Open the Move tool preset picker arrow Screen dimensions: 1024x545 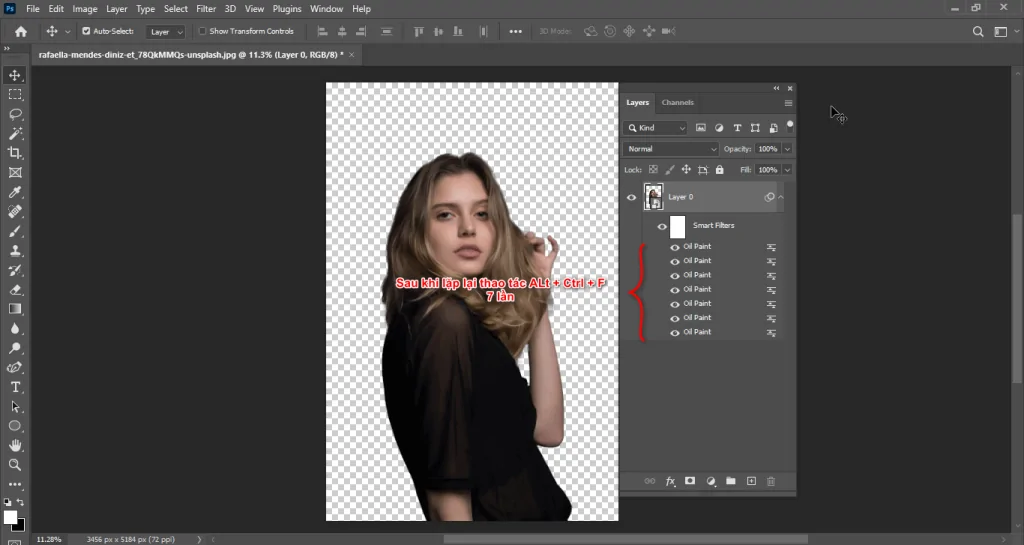(x=67, y=31)
